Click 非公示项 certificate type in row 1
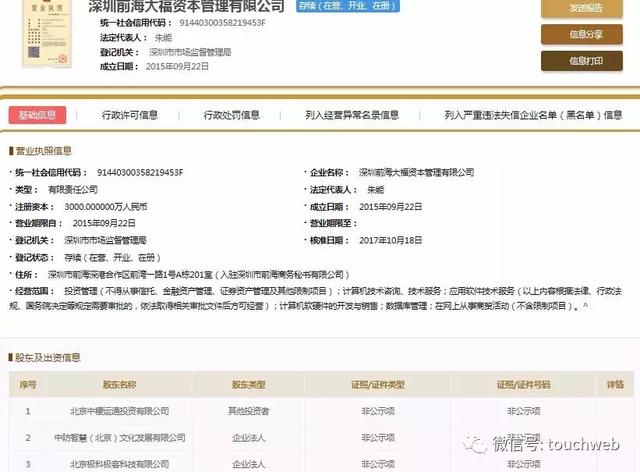This screenshot has height=472, width=640. click(x=378, y=411)
